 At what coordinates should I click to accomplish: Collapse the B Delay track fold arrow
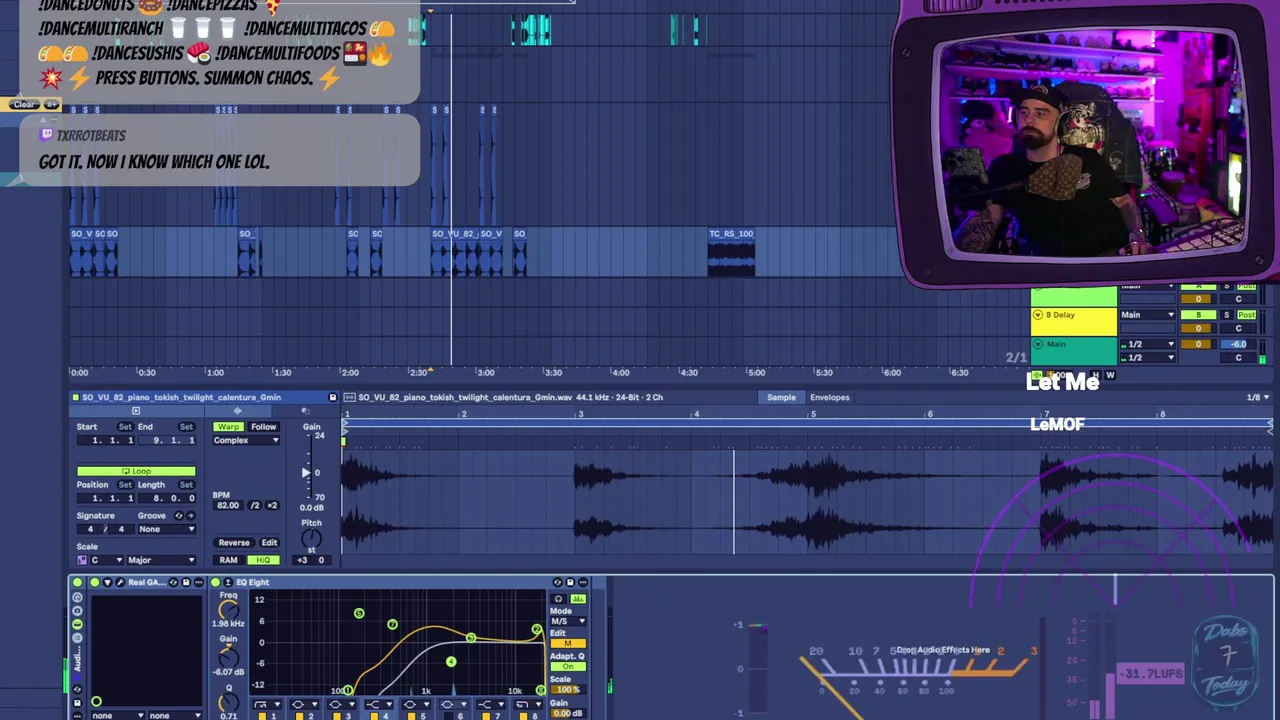tap(1038, 315)
